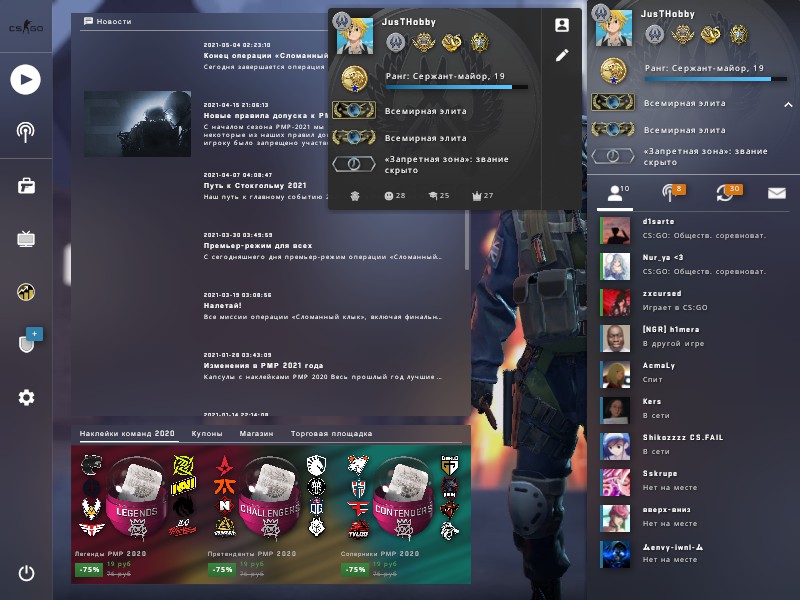The width and height of the screenshot is (800, 600).
Task: Select friend Nur_ya <3
Action: [694, 265]
